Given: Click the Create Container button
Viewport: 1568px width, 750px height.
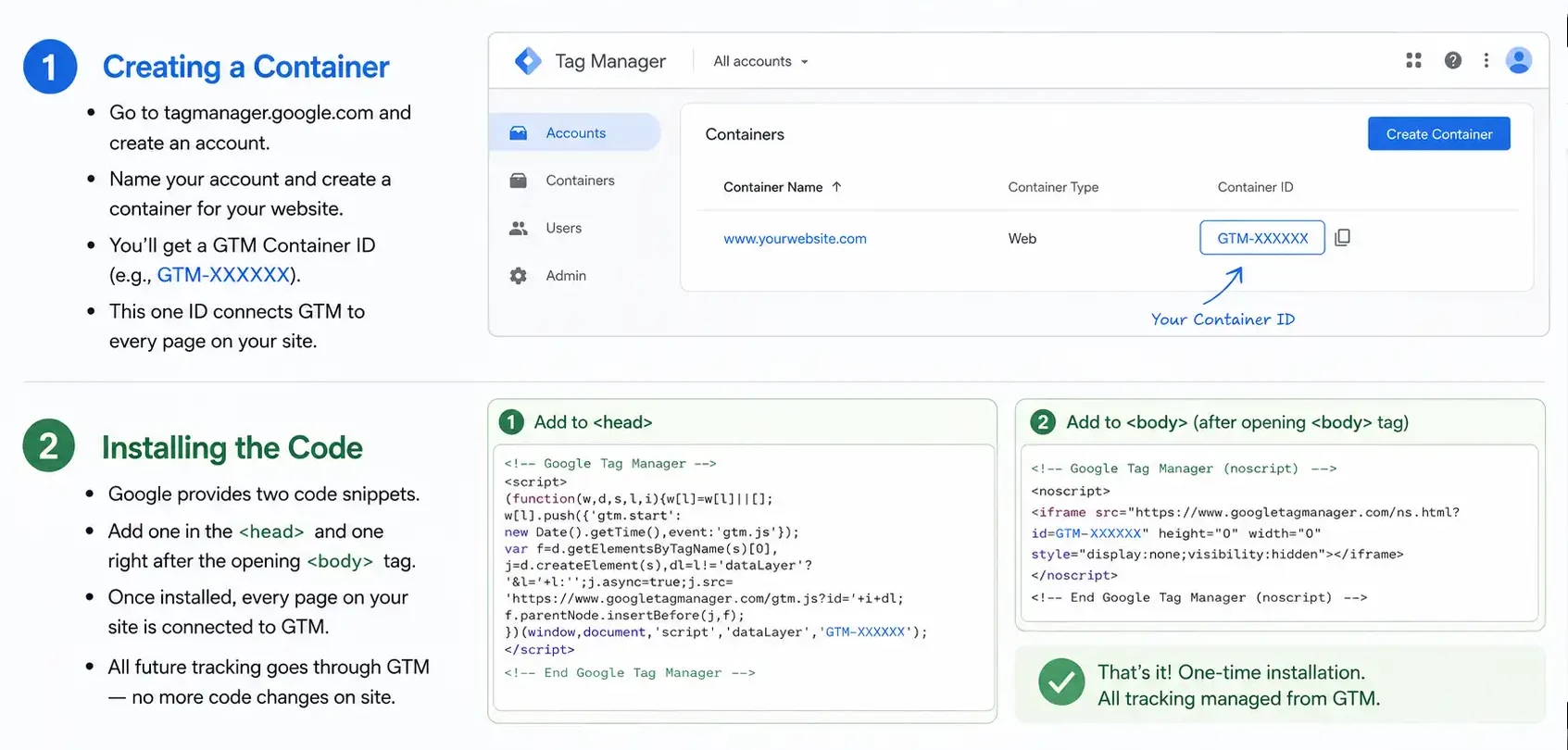Looking at the screenshot, I should coord(1439,133).
